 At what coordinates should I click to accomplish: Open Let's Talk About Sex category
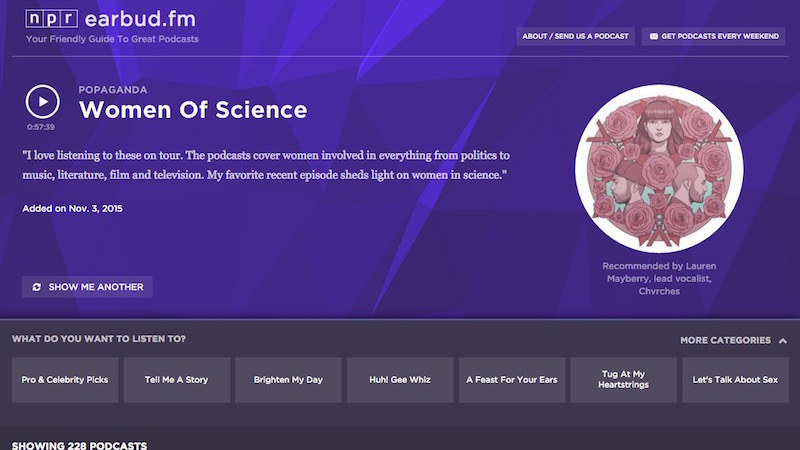tap(735, 380)
